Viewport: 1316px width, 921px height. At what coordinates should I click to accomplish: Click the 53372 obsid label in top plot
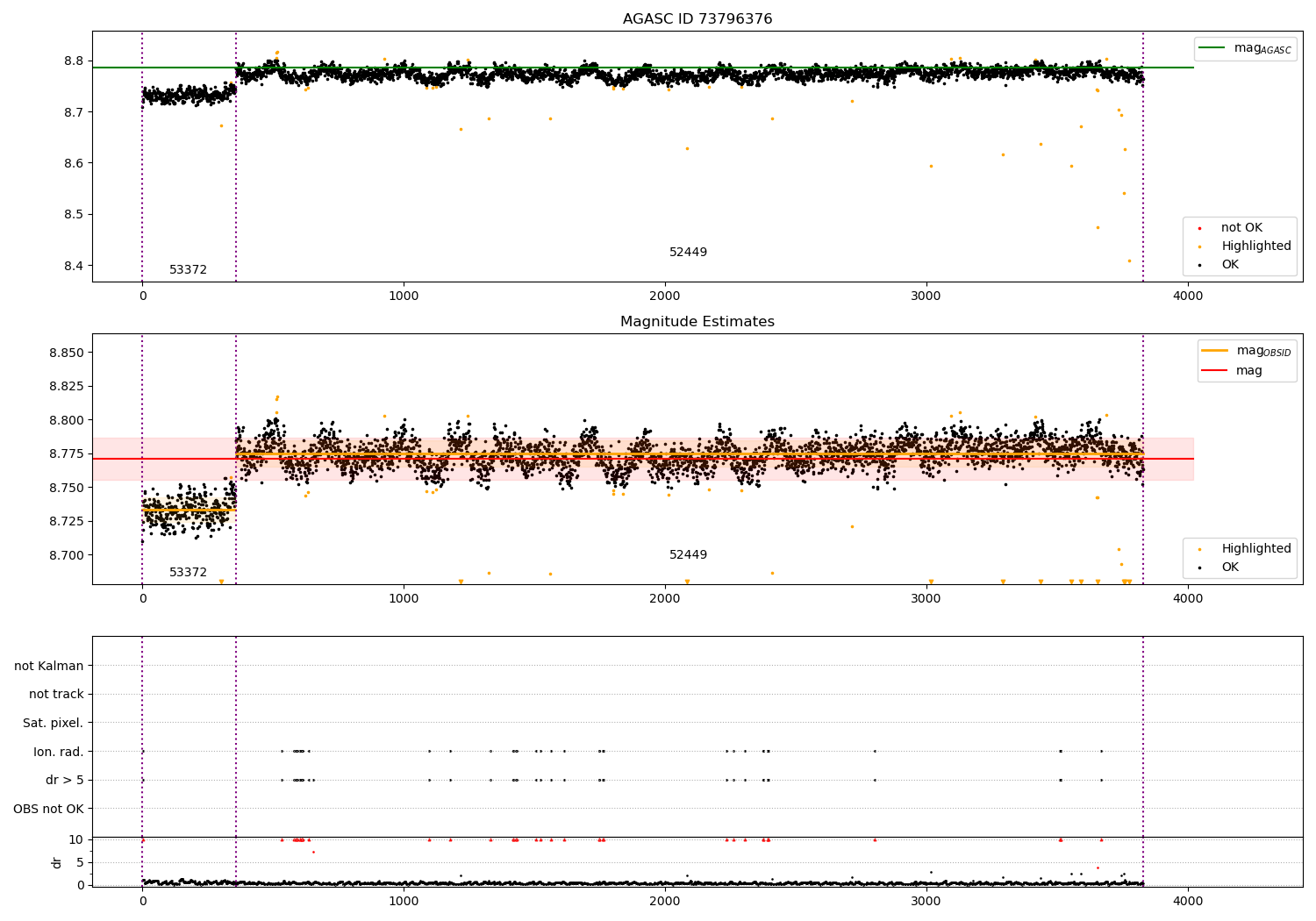(188, 270)
